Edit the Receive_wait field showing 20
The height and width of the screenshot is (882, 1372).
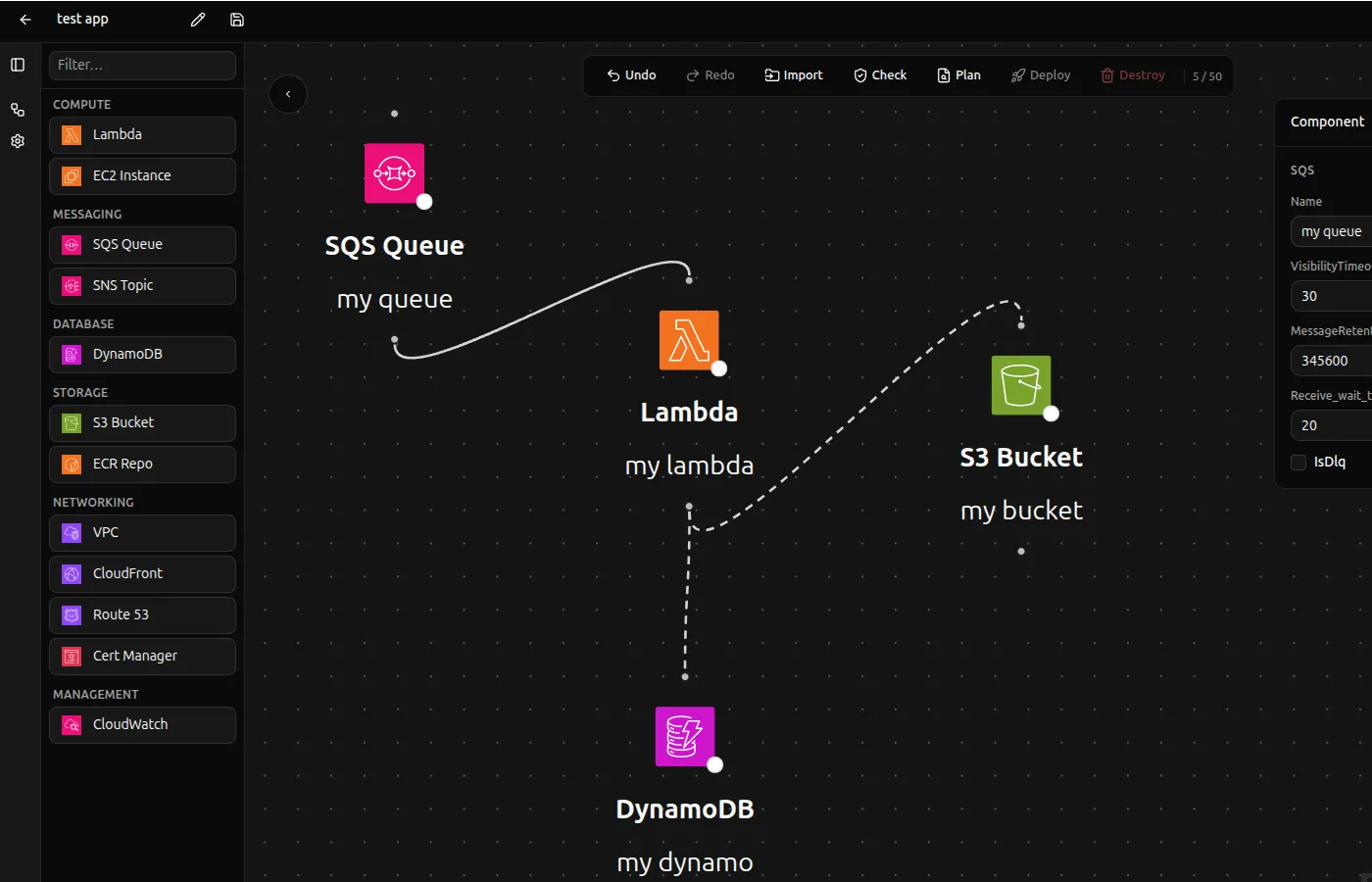(x=1331, y=425)
